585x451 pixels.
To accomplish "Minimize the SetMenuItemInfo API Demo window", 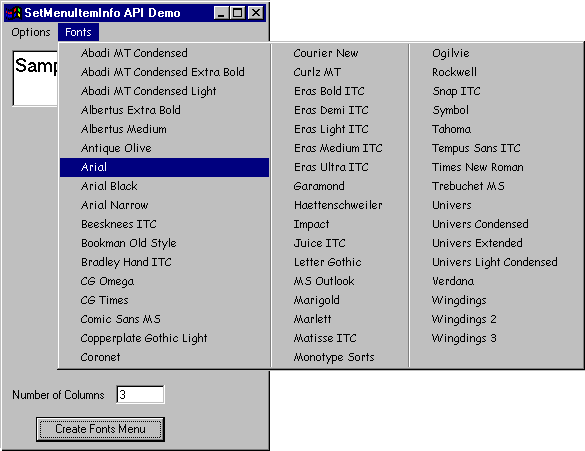I will pyautogui.click(x=221, y=13).
